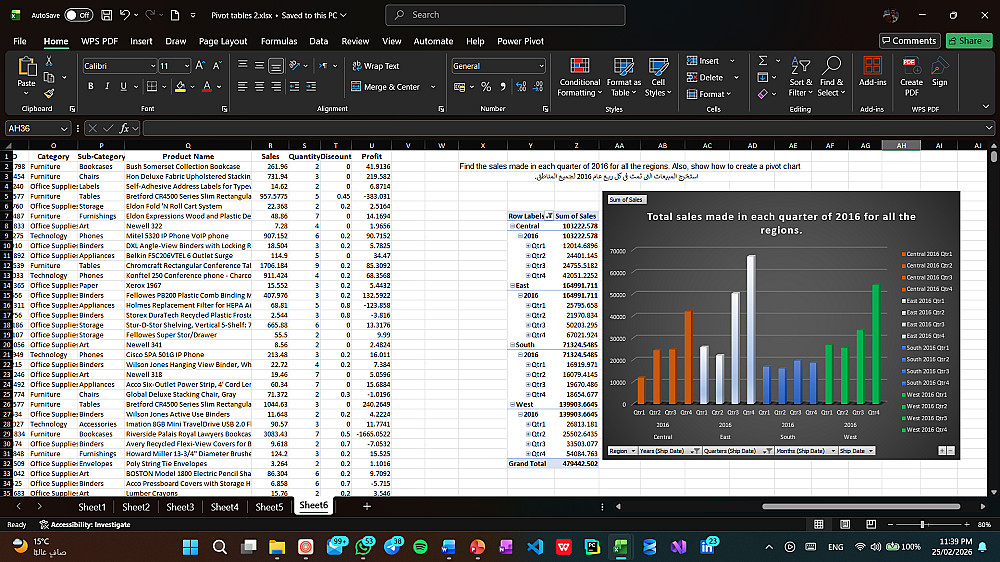Click the Wrap Text button
This screenshot has width=1000, height=562.
point(375,66)
